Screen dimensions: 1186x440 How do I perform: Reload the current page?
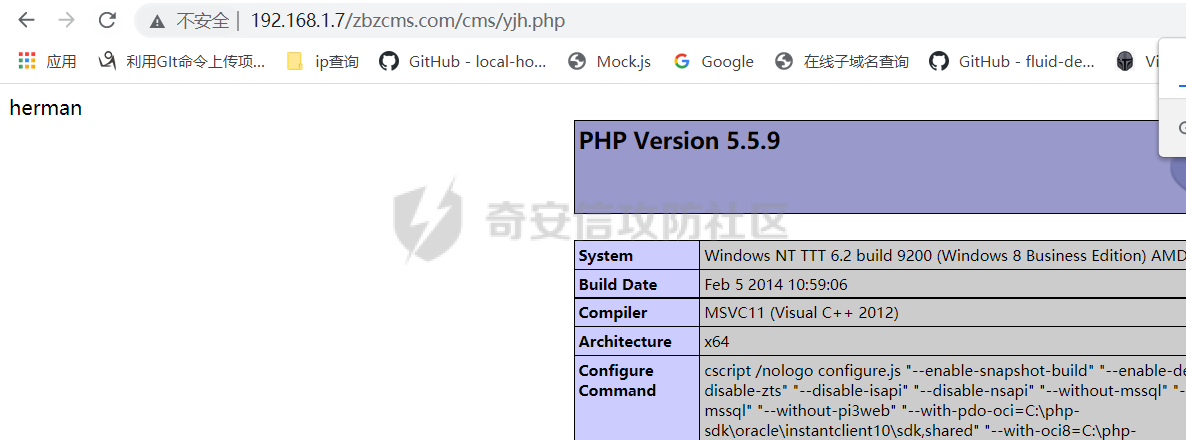click(x=107, y=20)
